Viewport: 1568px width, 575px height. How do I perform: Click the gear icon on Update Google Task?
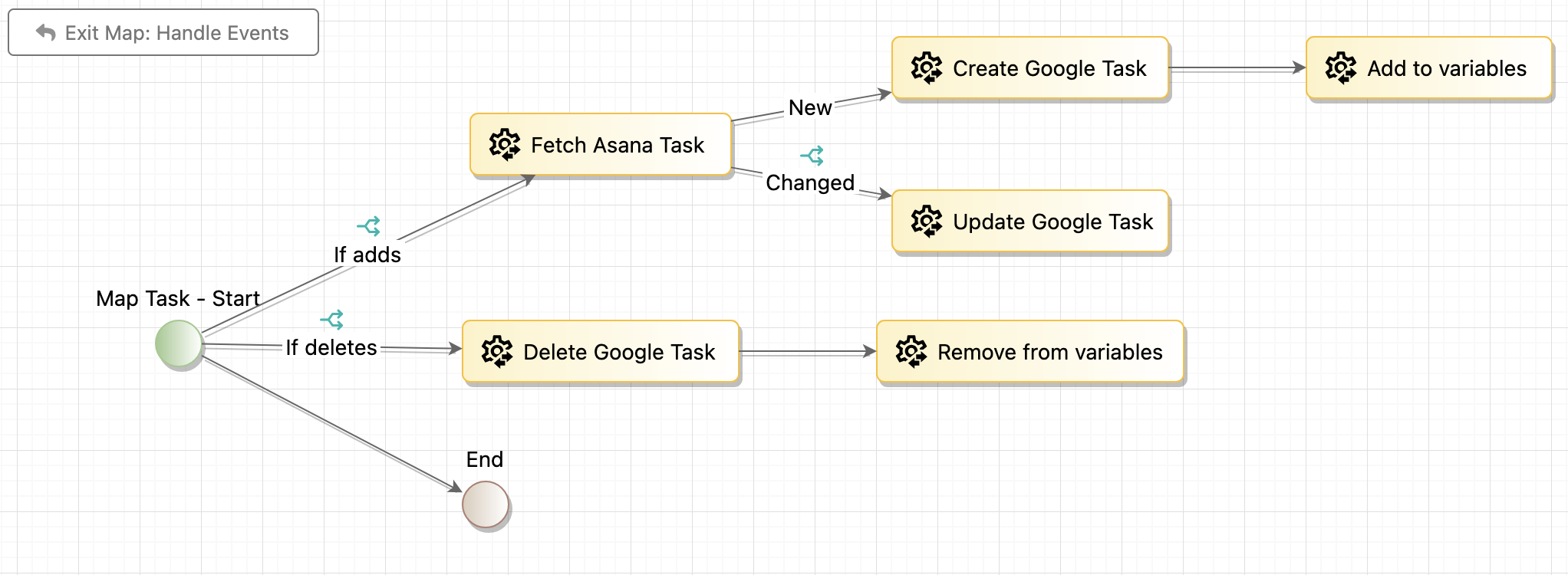coord(926,222)
